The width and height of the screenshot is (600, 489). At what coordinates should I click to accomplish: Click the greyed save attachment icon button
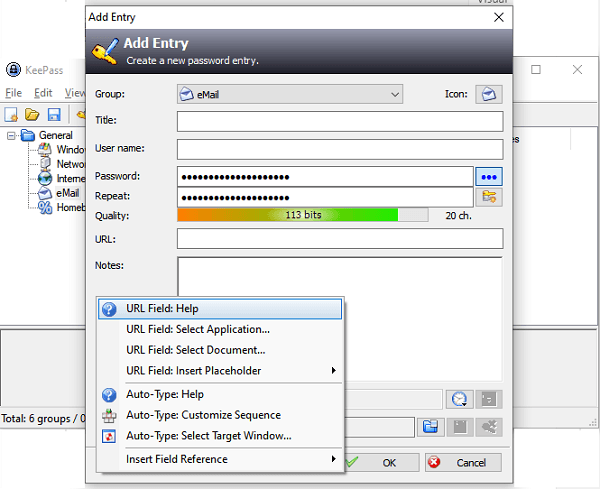click(489, 399)
